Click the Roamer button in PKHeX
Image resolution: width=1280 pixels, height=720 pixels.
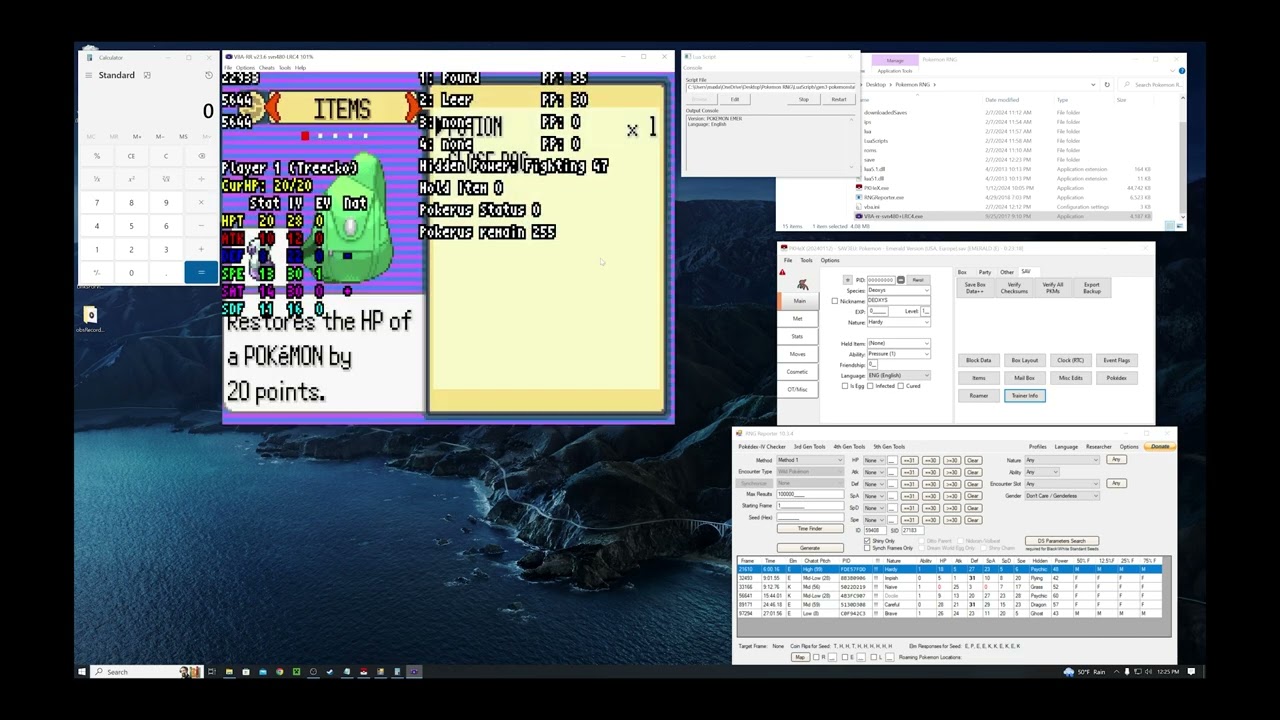point(978,396)
